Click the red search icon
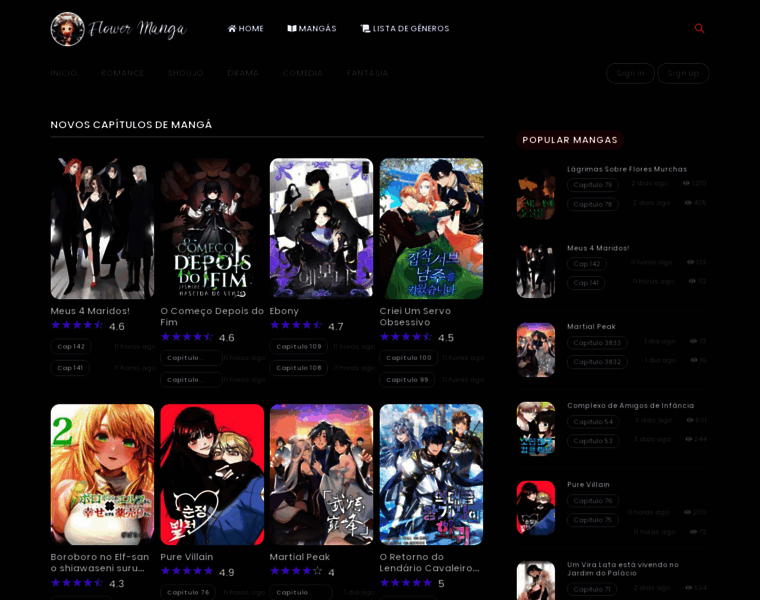760x600 pixels. (699, 28)
